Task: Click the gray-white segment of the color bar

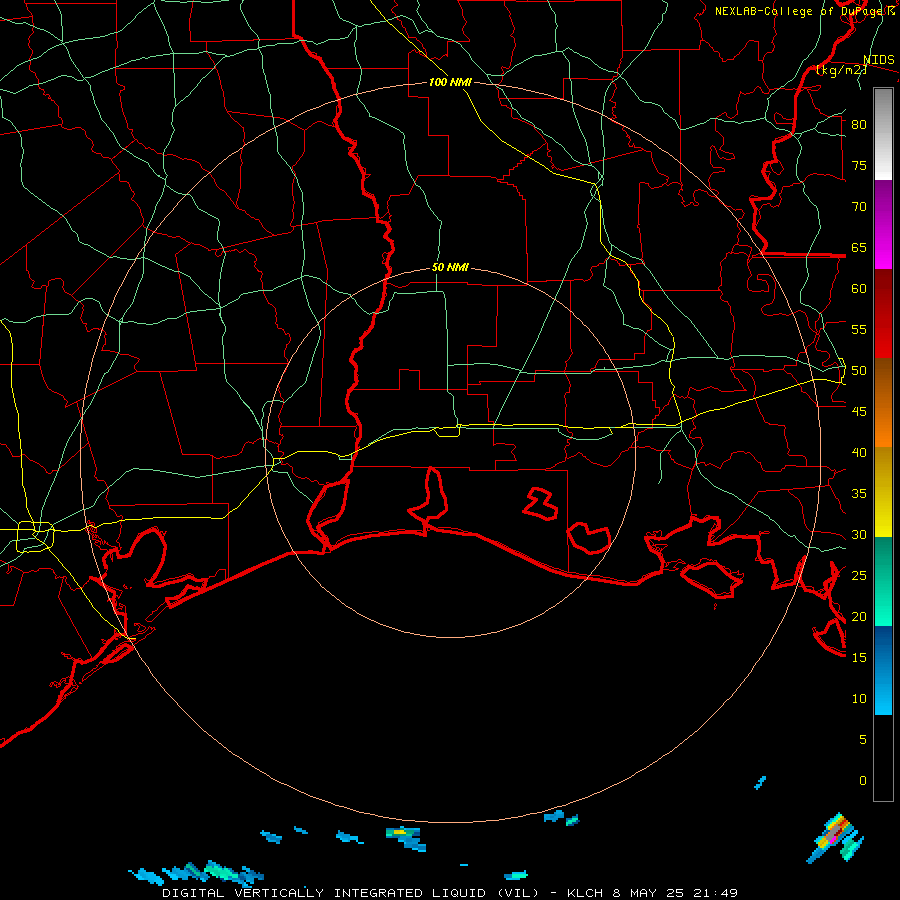Action: (883, 134)
